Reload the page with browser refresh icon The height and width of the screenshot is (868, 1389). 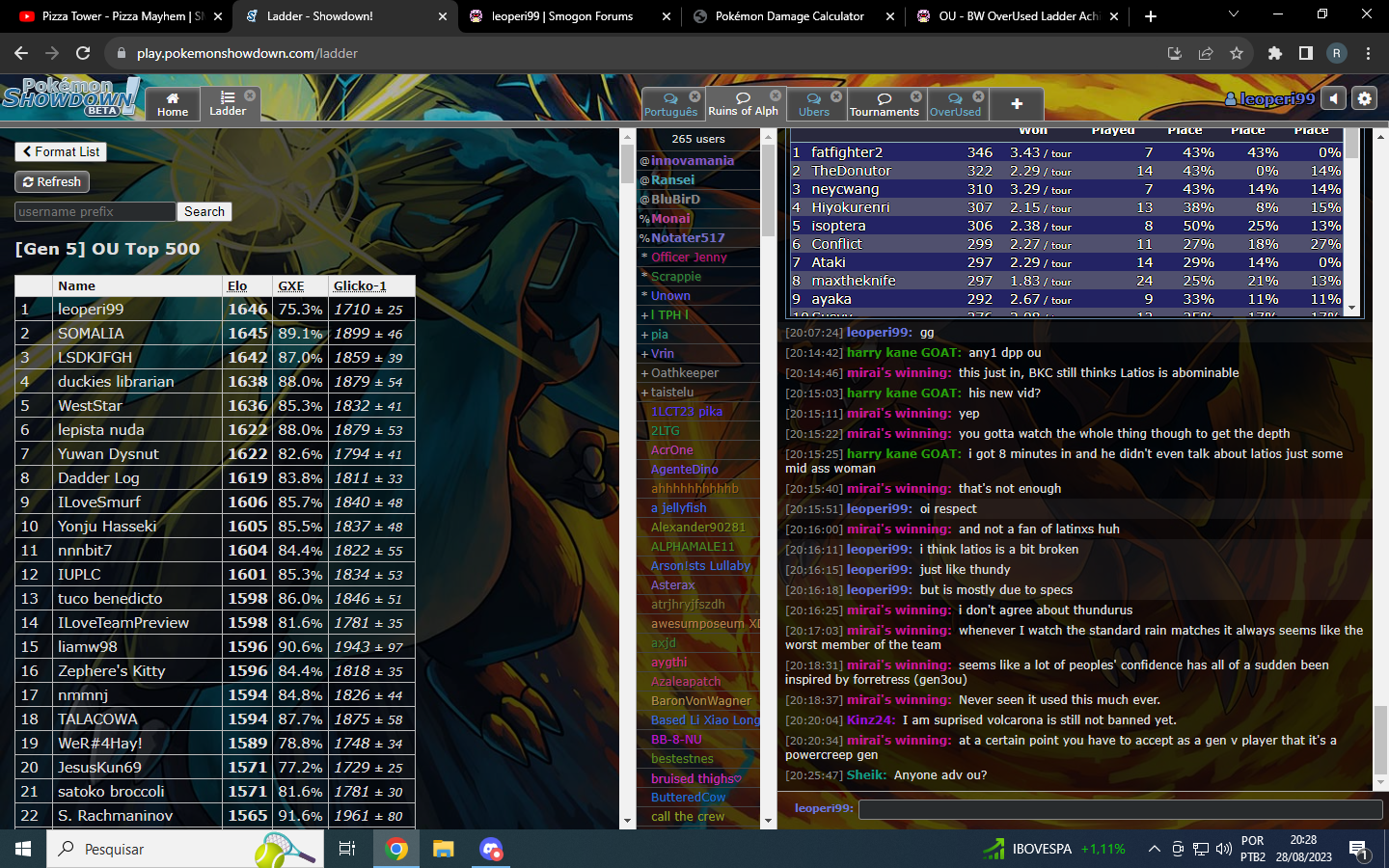83,53
